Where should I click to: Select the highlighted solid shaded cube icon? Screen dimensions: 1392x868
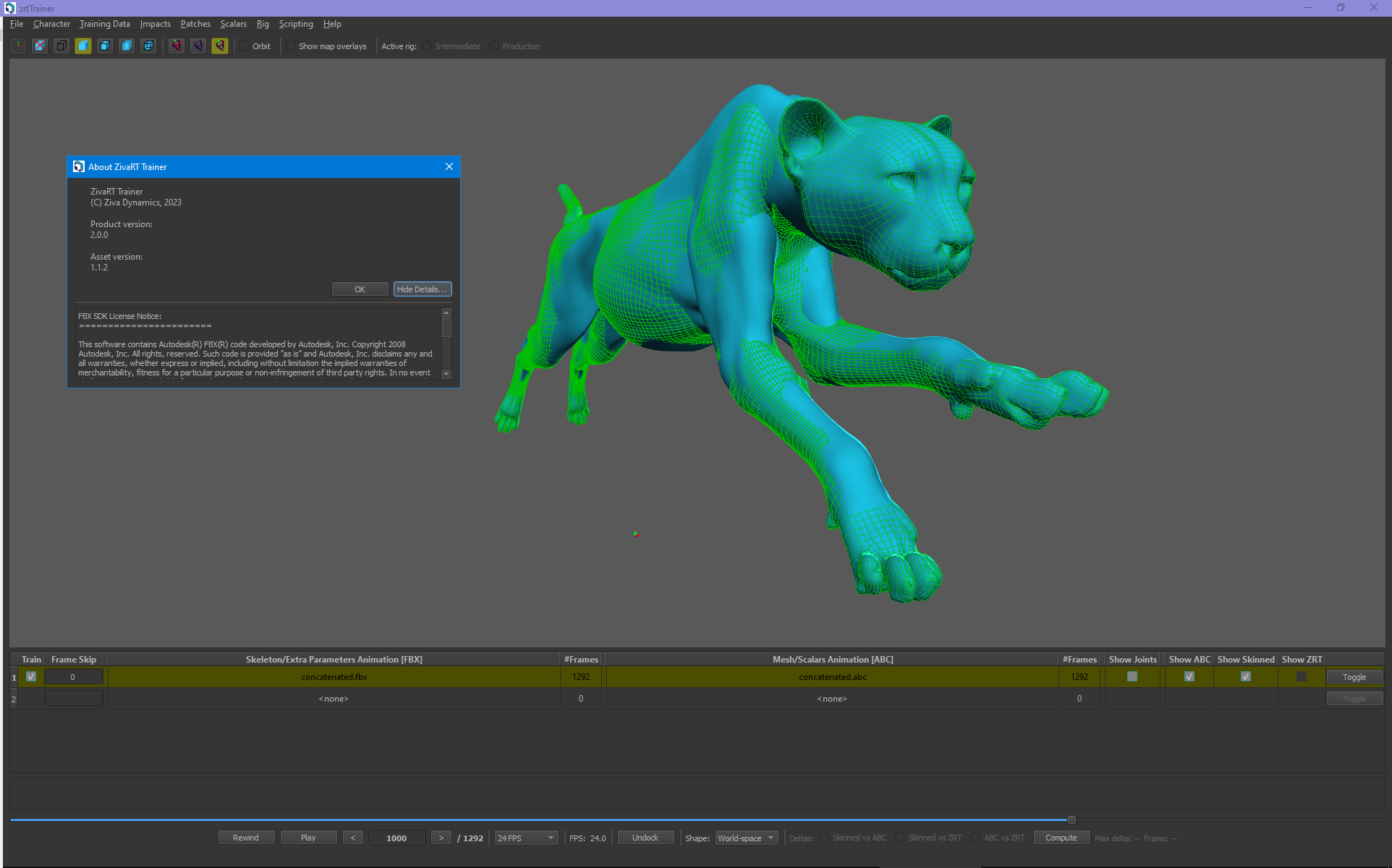83,46
